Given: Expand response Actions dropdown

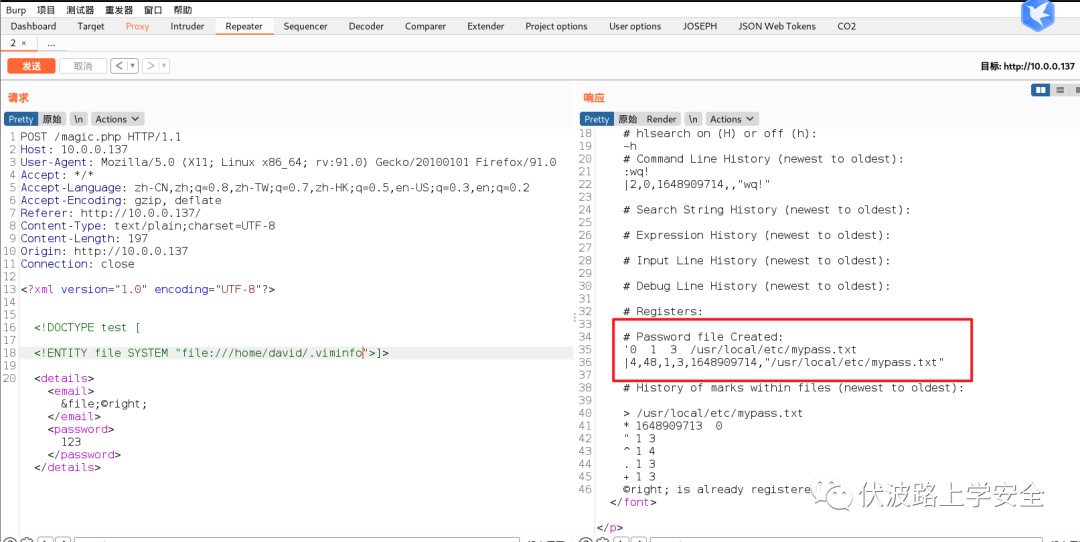Looking at the screenshot, I should click(732, 119).
